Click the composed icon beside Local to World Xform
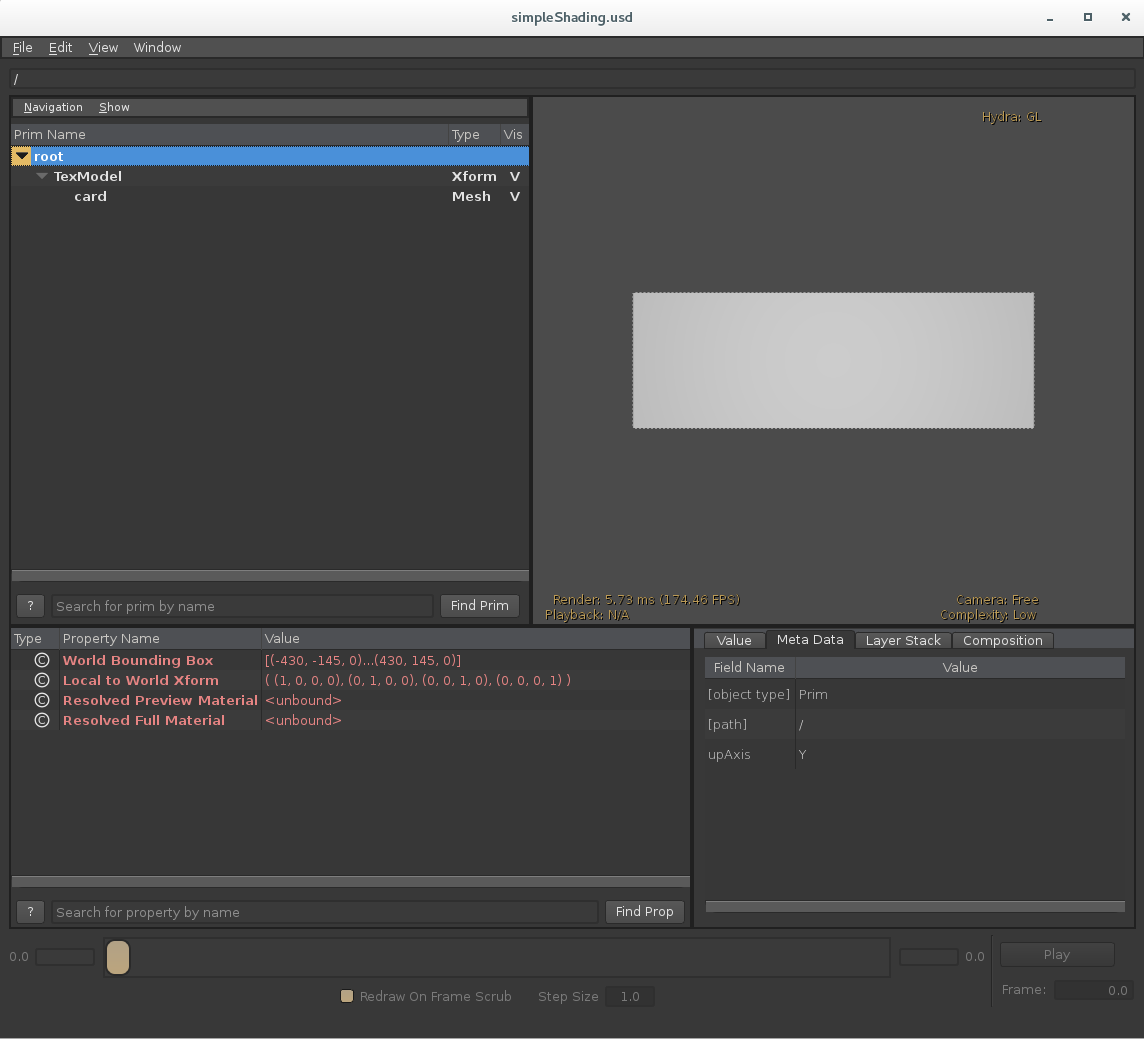 [41, 680]
